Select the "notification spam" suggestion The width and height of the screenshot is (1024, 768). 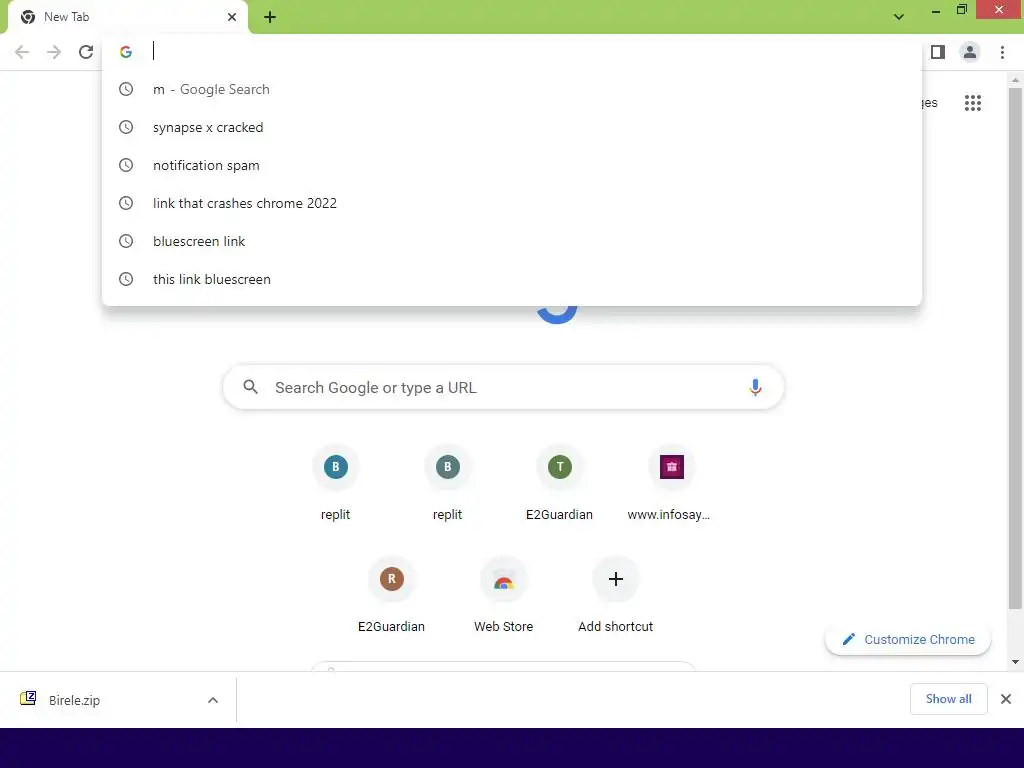(512, 165)
